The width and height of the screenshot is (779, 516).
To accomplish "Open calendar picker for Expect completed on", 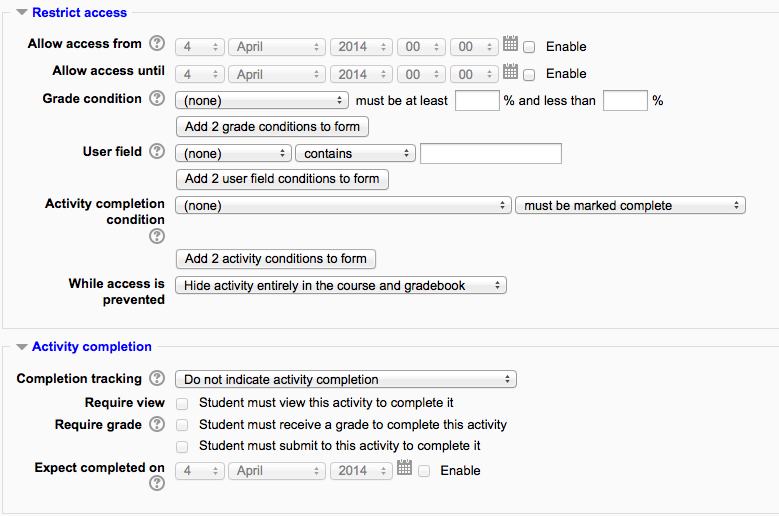I will (x=404, y=467).
